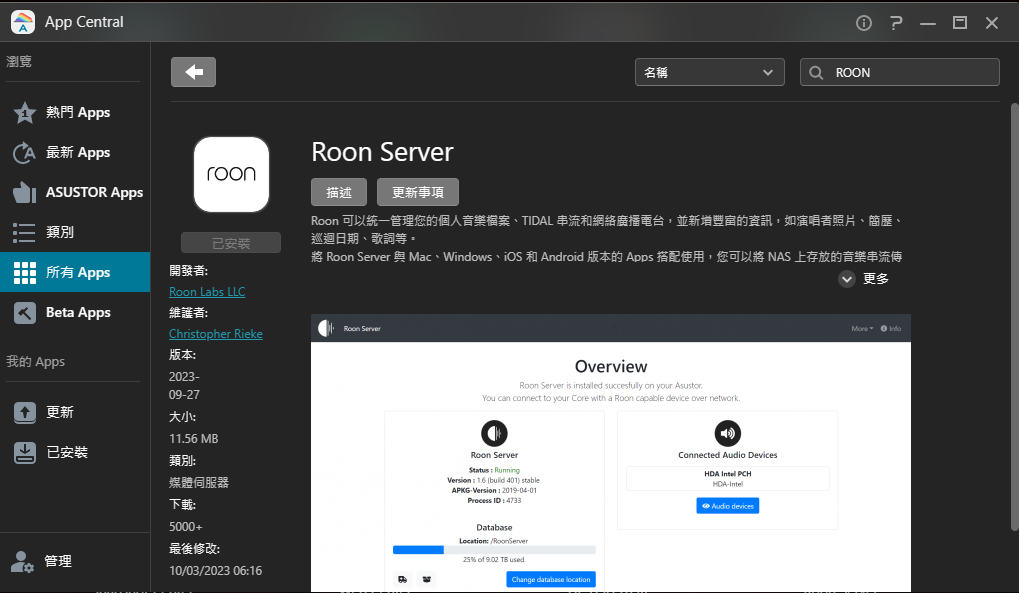Open 最新 Apps in sidebar

[x=75, y=153]
